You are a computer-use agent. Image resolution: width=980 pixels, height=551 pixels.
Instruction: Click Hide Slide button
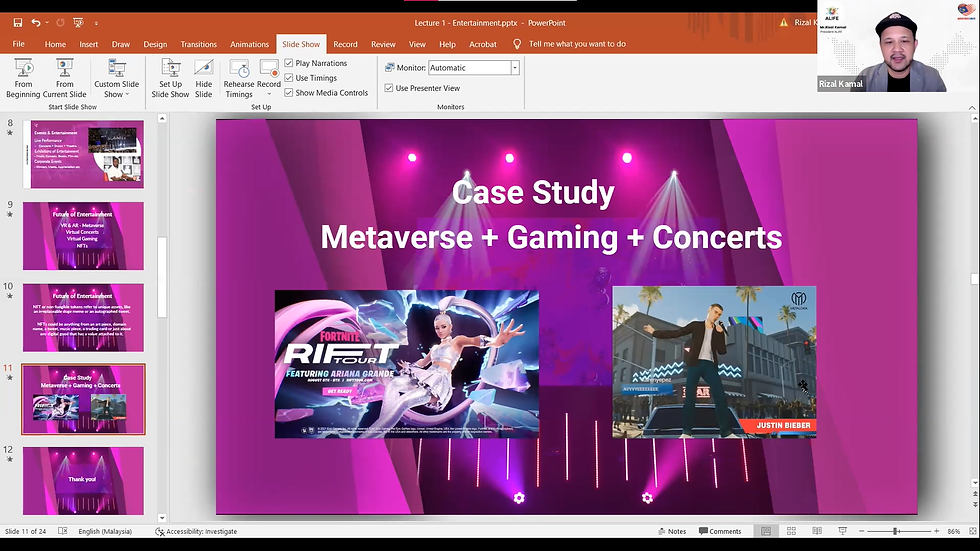[x=204, y=78]
